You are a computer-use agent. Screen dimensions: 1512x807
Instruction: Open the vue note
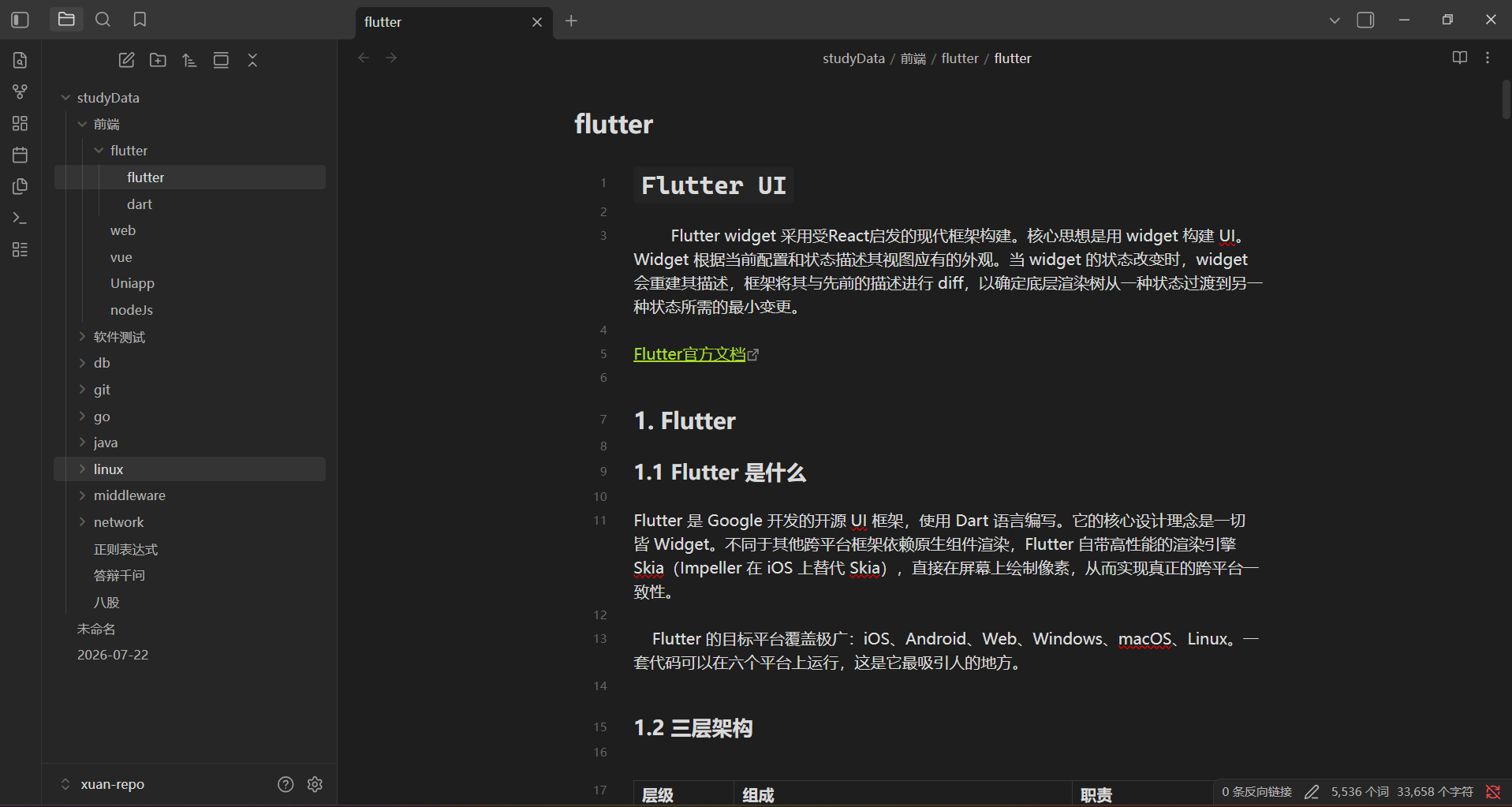click(x=190, y=257)
